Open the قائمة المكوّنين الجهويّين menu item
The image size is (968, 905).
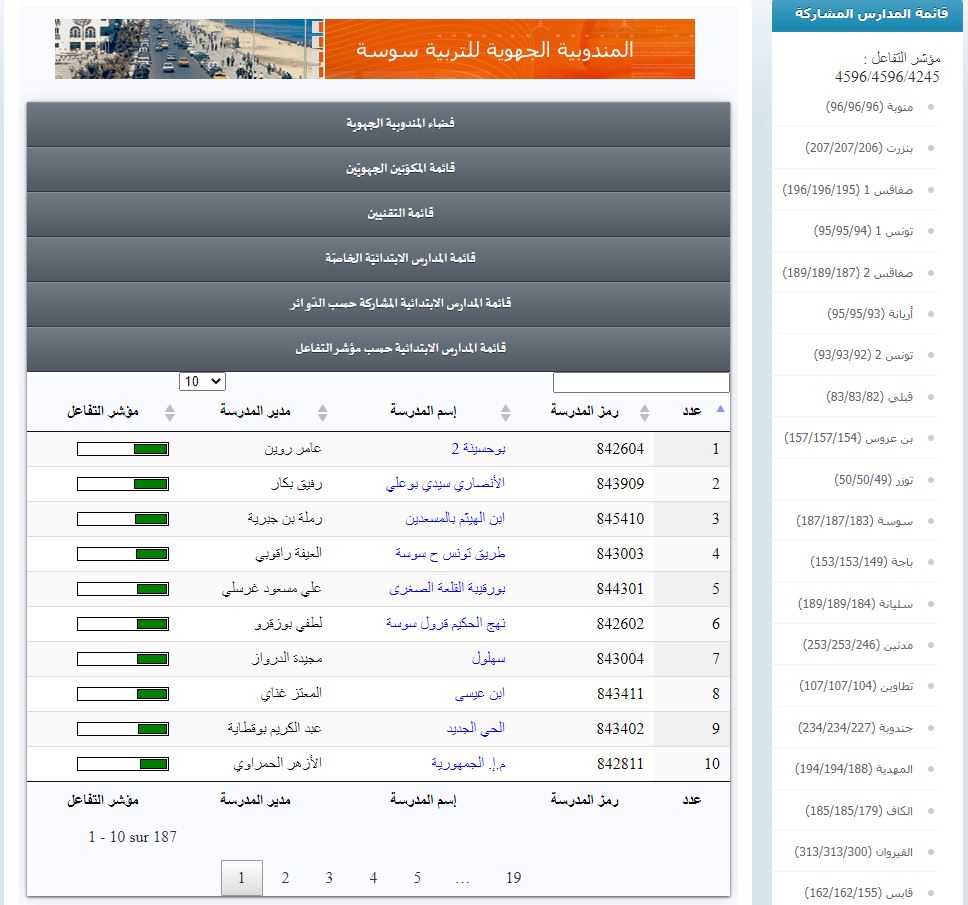(378, 169)
